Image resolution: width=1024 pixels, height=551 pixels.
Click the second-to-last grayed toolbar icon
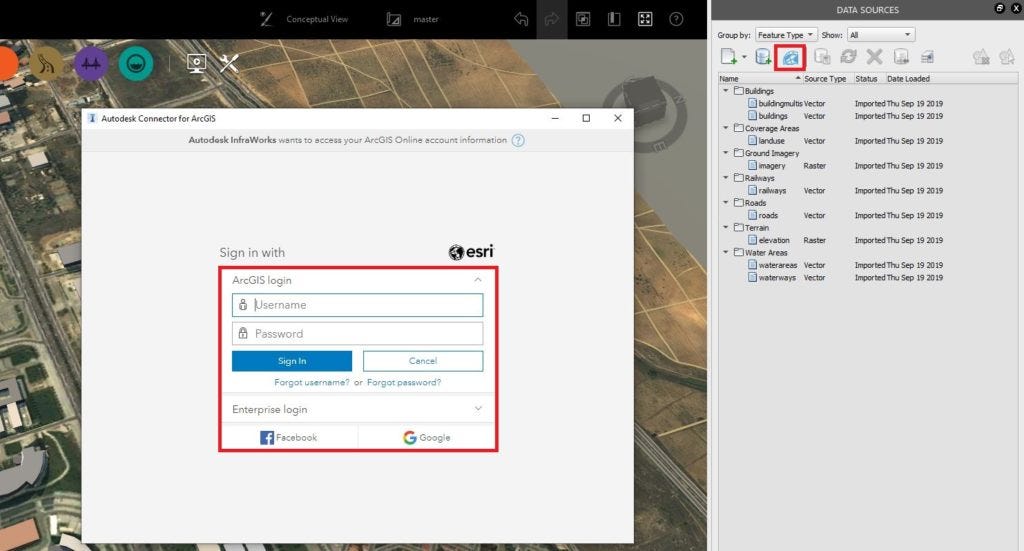981,57
